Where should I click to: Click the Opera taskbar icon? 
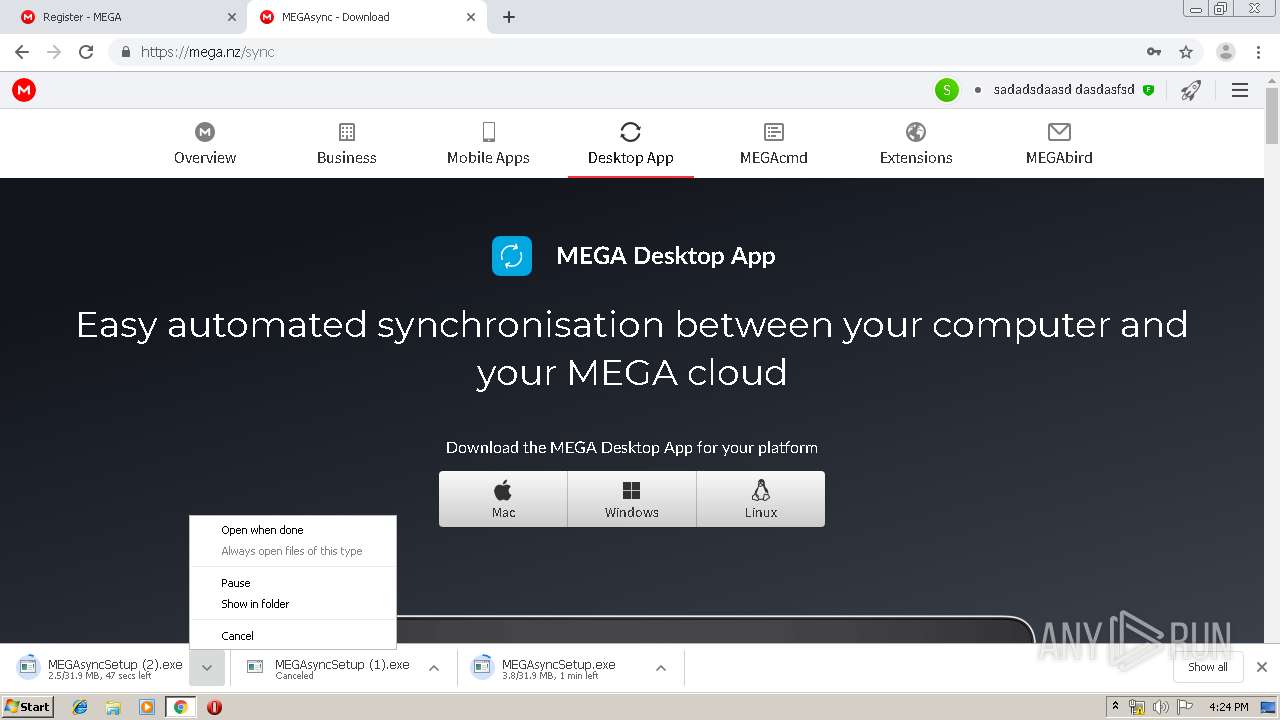pyautogui.click(x=214, y=707)
